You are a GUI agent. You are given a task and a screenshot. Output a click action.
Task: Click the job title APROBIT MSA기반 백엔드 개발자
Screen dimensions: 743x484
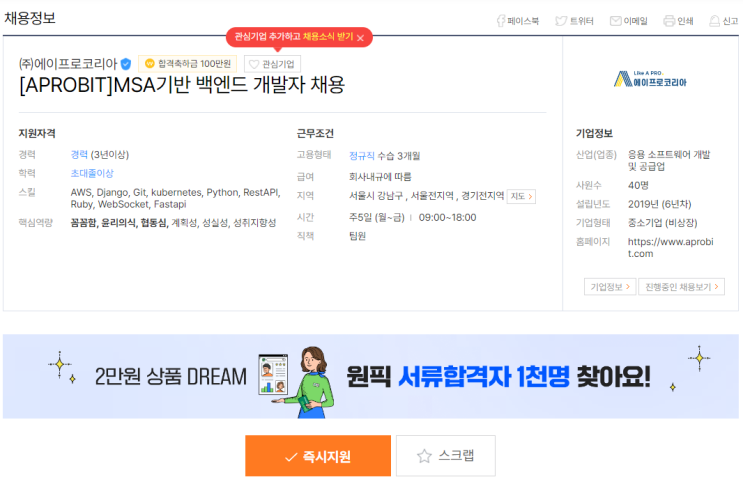pyautogui.click(x=182, y=85)
